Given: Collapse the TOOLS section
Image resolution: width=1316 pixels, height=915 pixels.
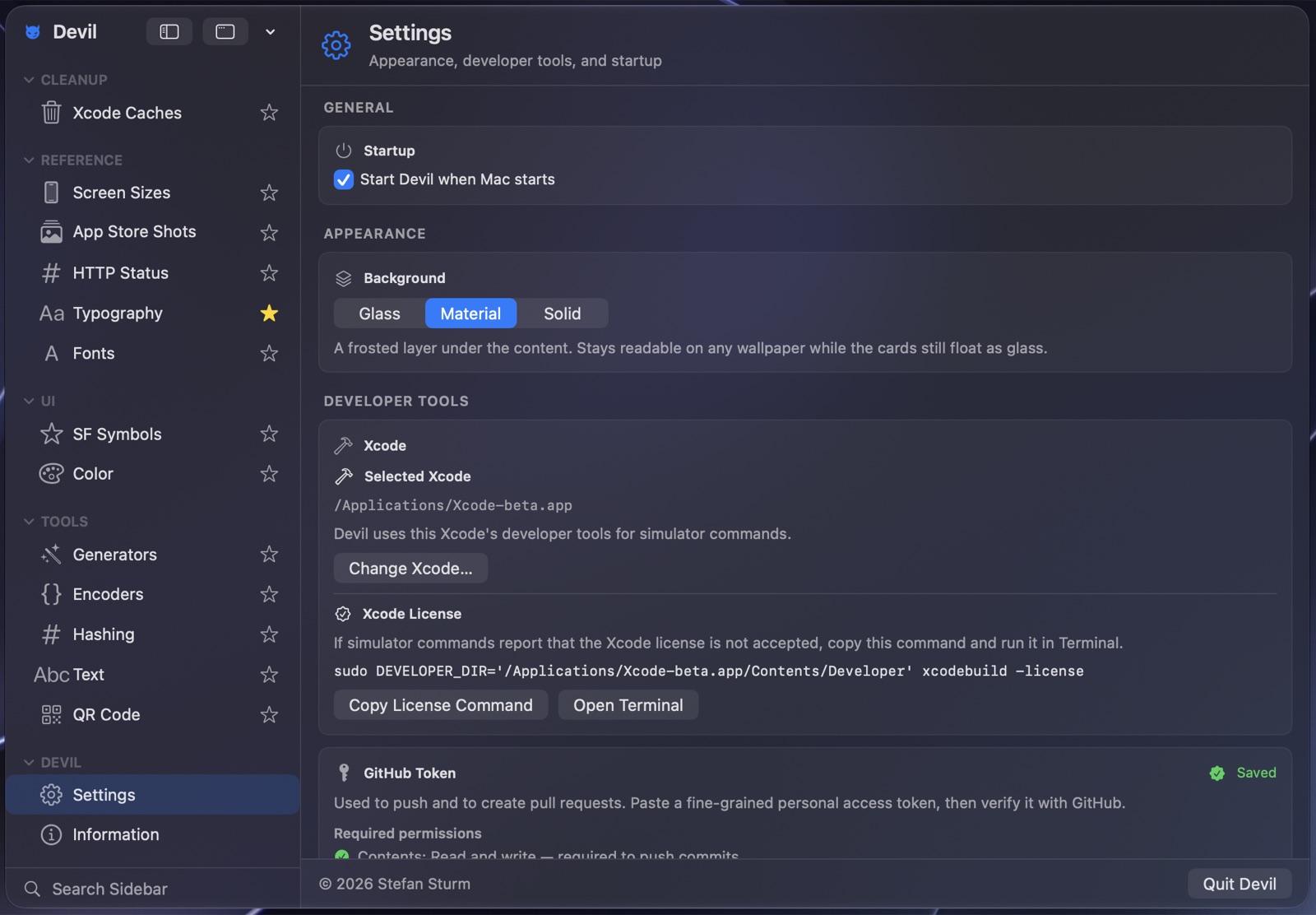Looking at the screenshot, I should pos(29,522).
